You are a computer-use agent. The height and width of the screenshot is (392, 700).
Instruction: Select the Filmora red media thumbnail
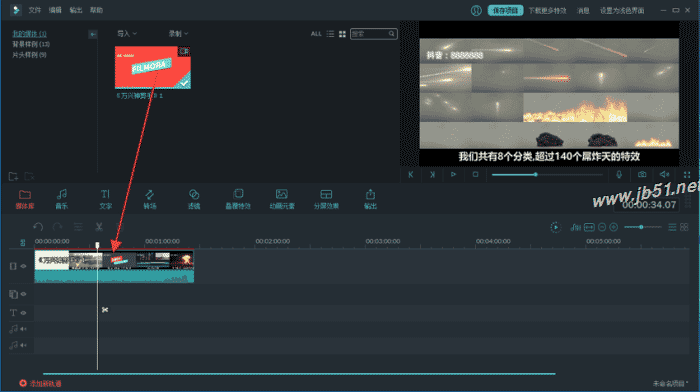pos(153,67)
